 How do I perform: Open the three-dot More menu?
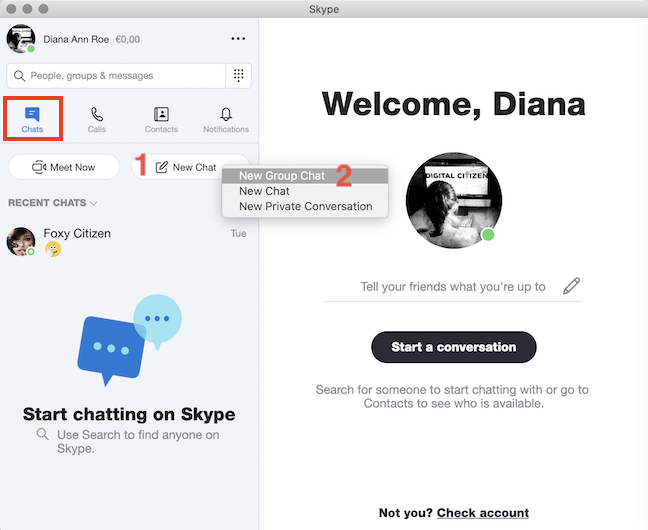(238, 39)
